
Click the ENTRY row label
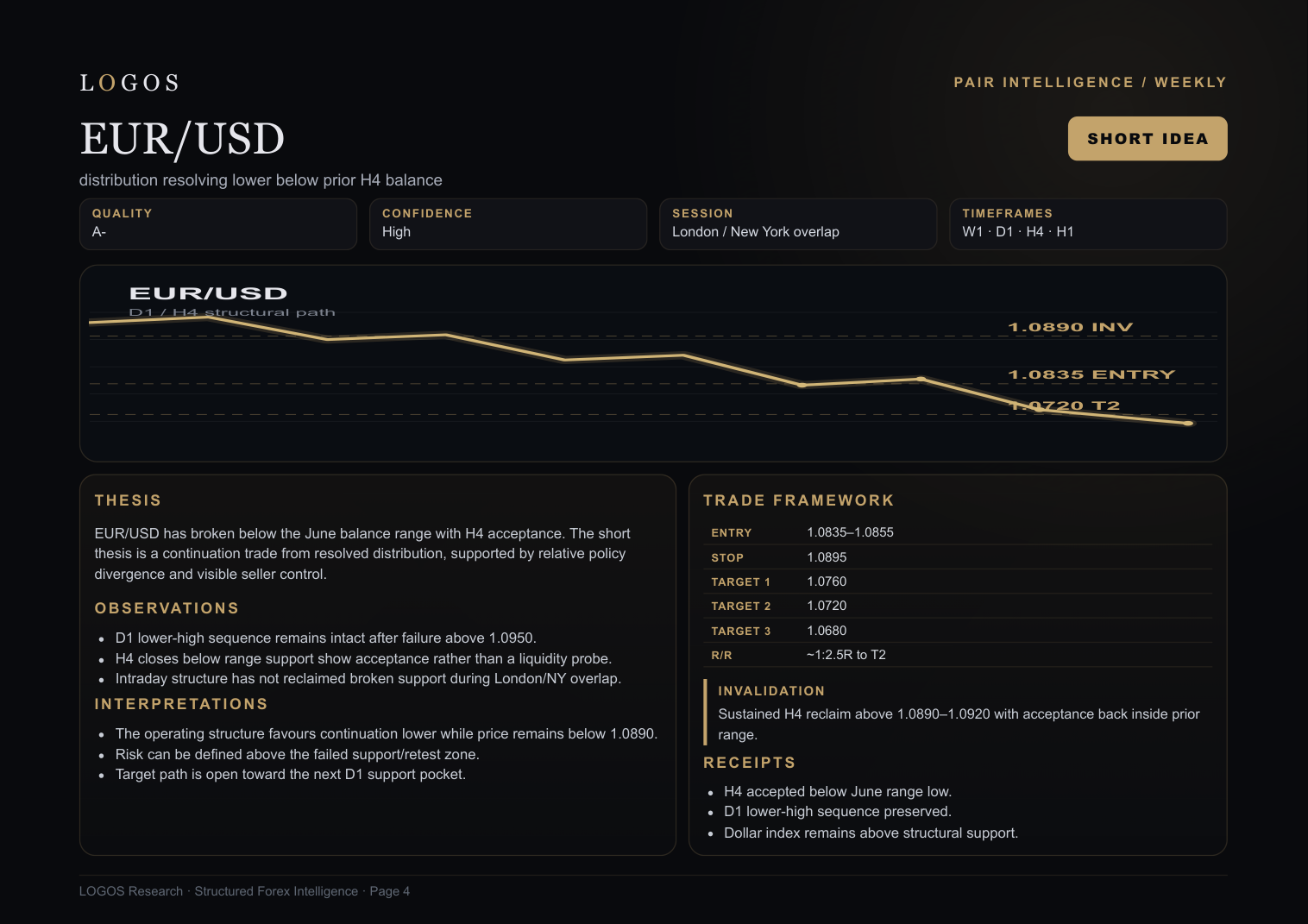pyautogui.click(x=731, y=533)
